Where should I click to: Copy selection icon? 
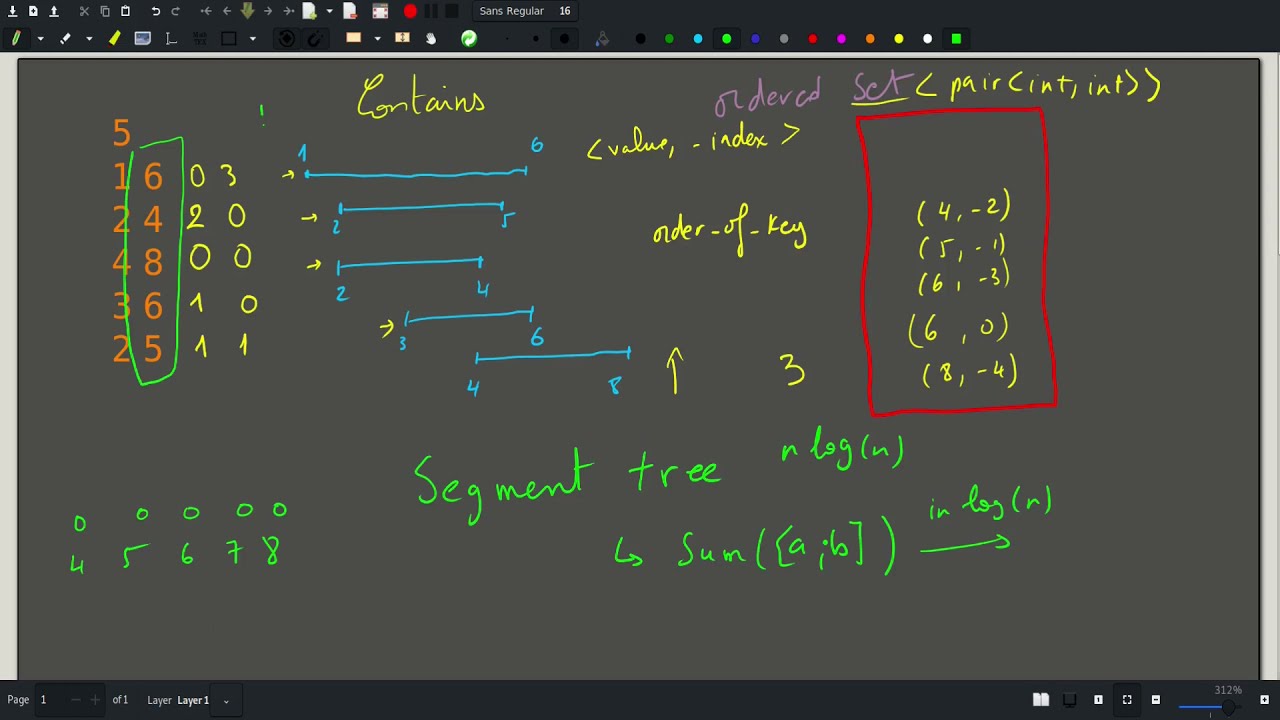click(105, 11)
